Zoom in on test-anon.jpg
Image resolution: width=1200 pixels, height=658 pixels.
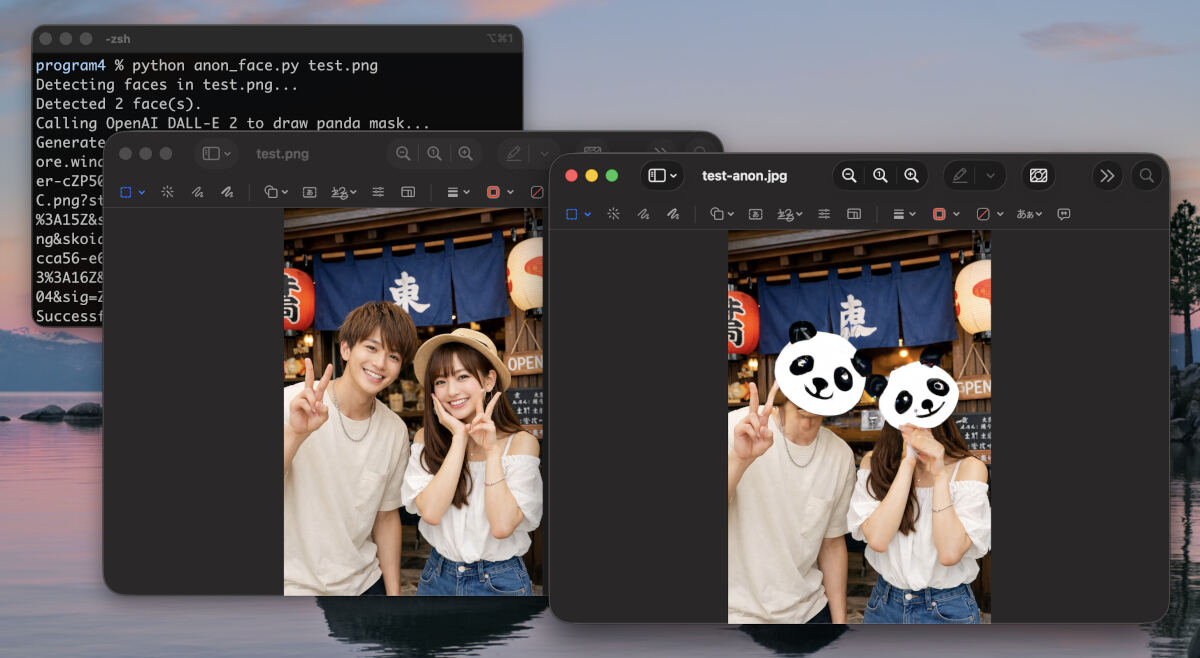(x=911, y=176)
